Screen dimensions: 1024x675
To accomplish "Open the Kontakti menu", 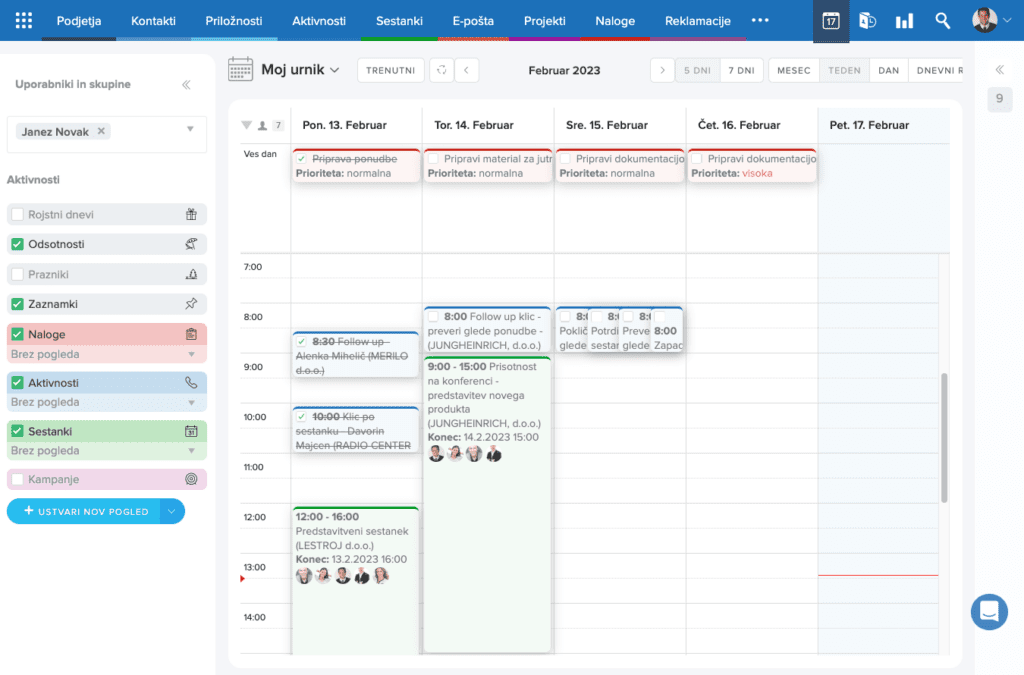I will [153, 21].
